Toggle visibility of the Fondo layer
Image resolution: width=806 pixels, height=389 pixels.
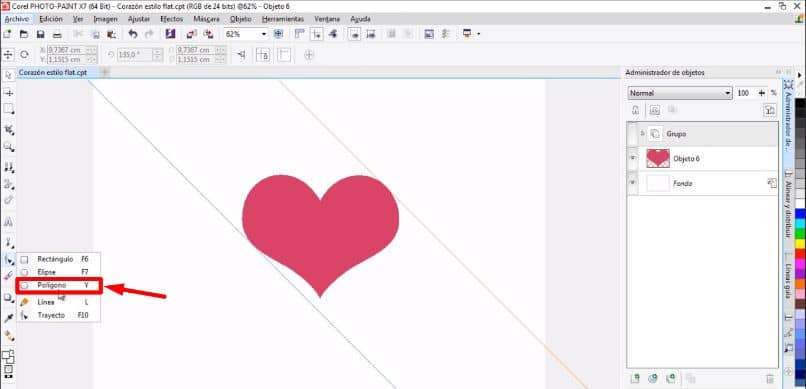click(x=633, y=183)
